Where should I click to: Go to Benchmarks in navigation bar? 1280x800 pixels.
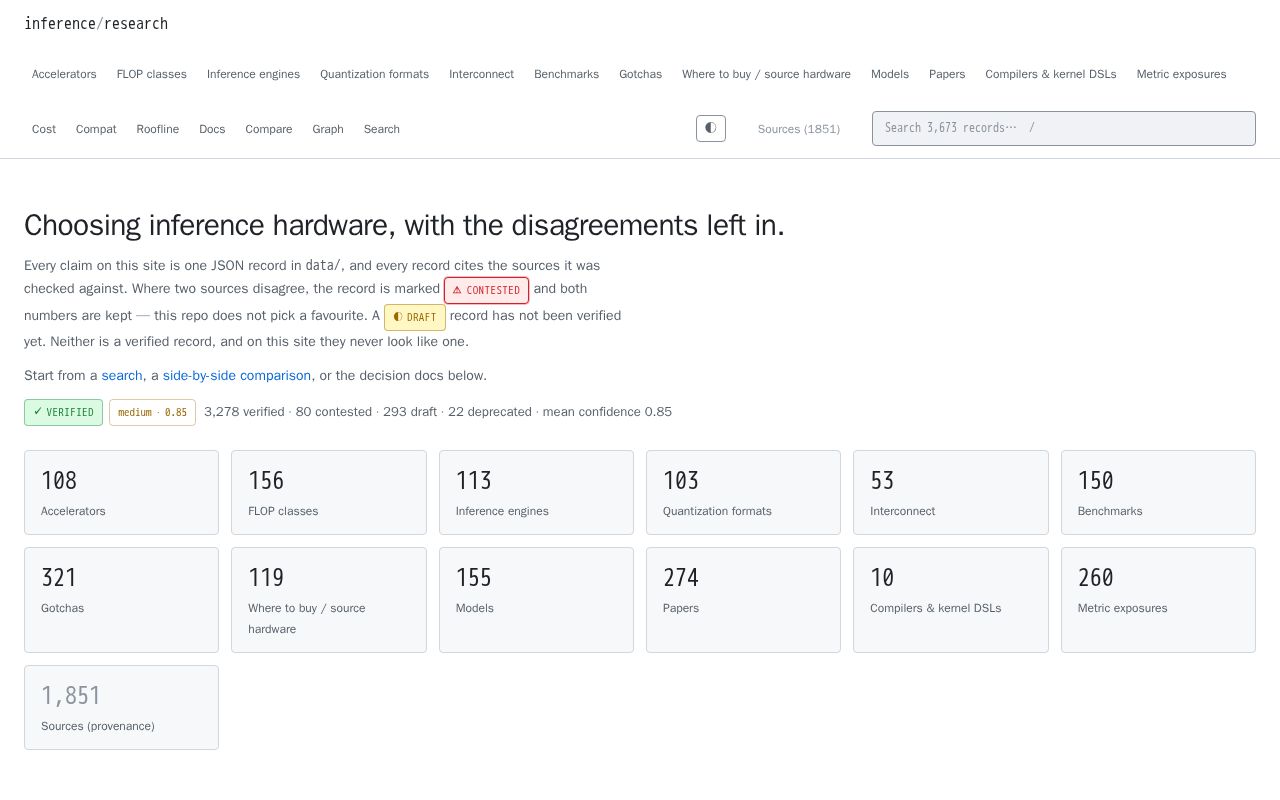tap(566, 74)
